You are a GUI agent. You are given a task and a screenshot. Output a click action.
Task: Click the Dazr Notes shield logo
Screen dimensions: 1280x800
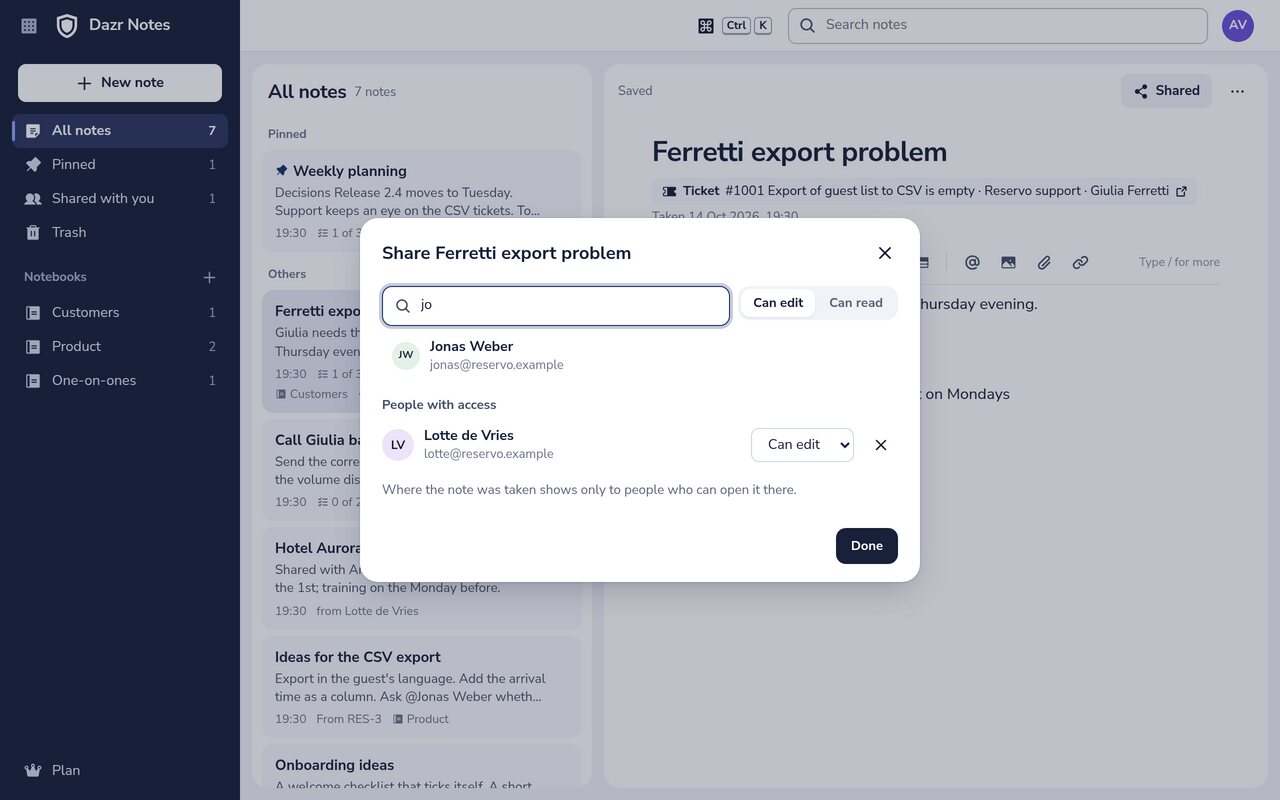[67, 26]
